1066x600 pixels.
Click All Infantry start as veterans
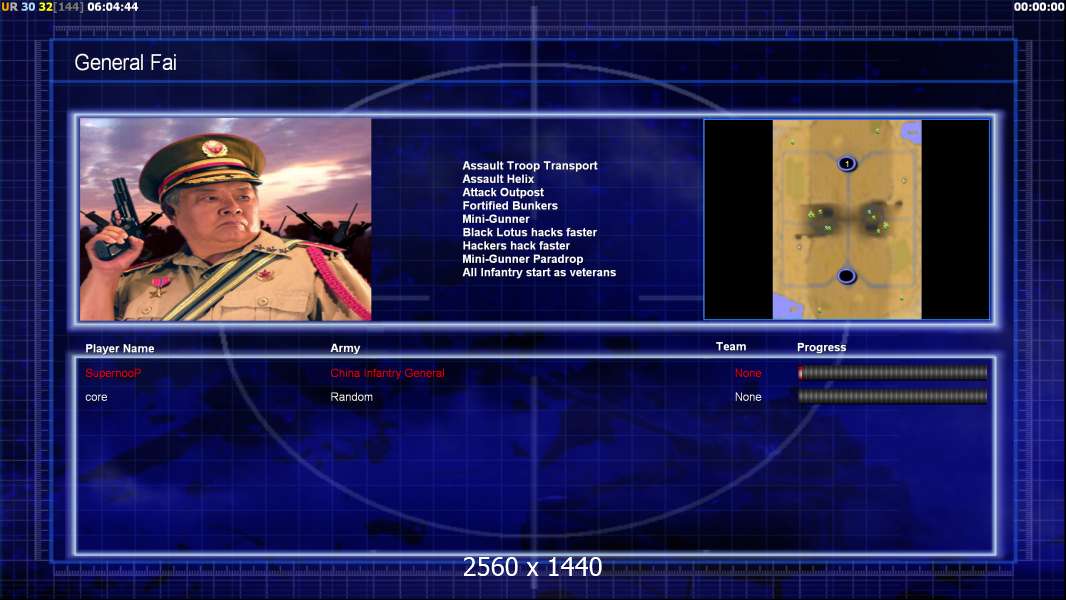pyautogui.click(x=539, y=272)
